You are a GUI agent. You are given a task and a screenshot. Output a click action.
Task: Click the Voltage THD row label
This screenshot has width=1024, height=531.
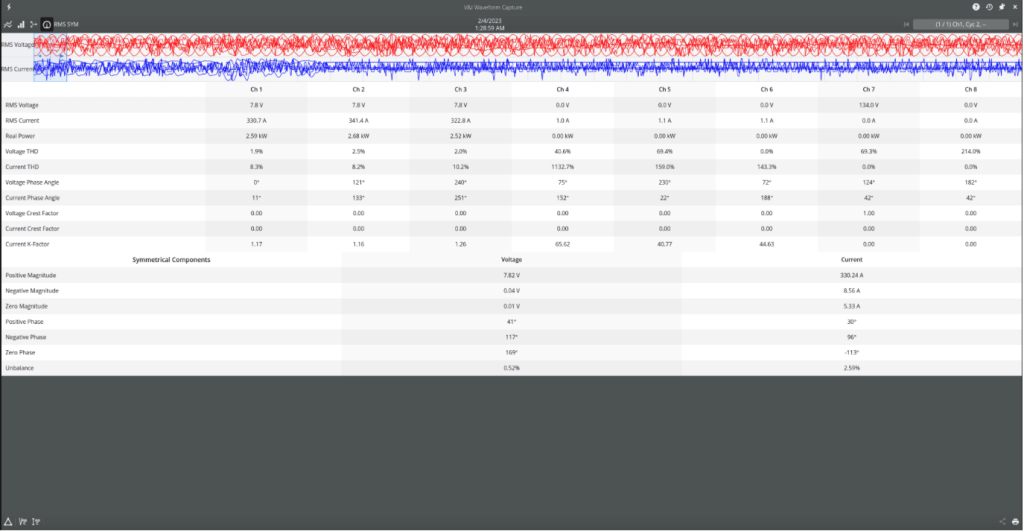22,152
